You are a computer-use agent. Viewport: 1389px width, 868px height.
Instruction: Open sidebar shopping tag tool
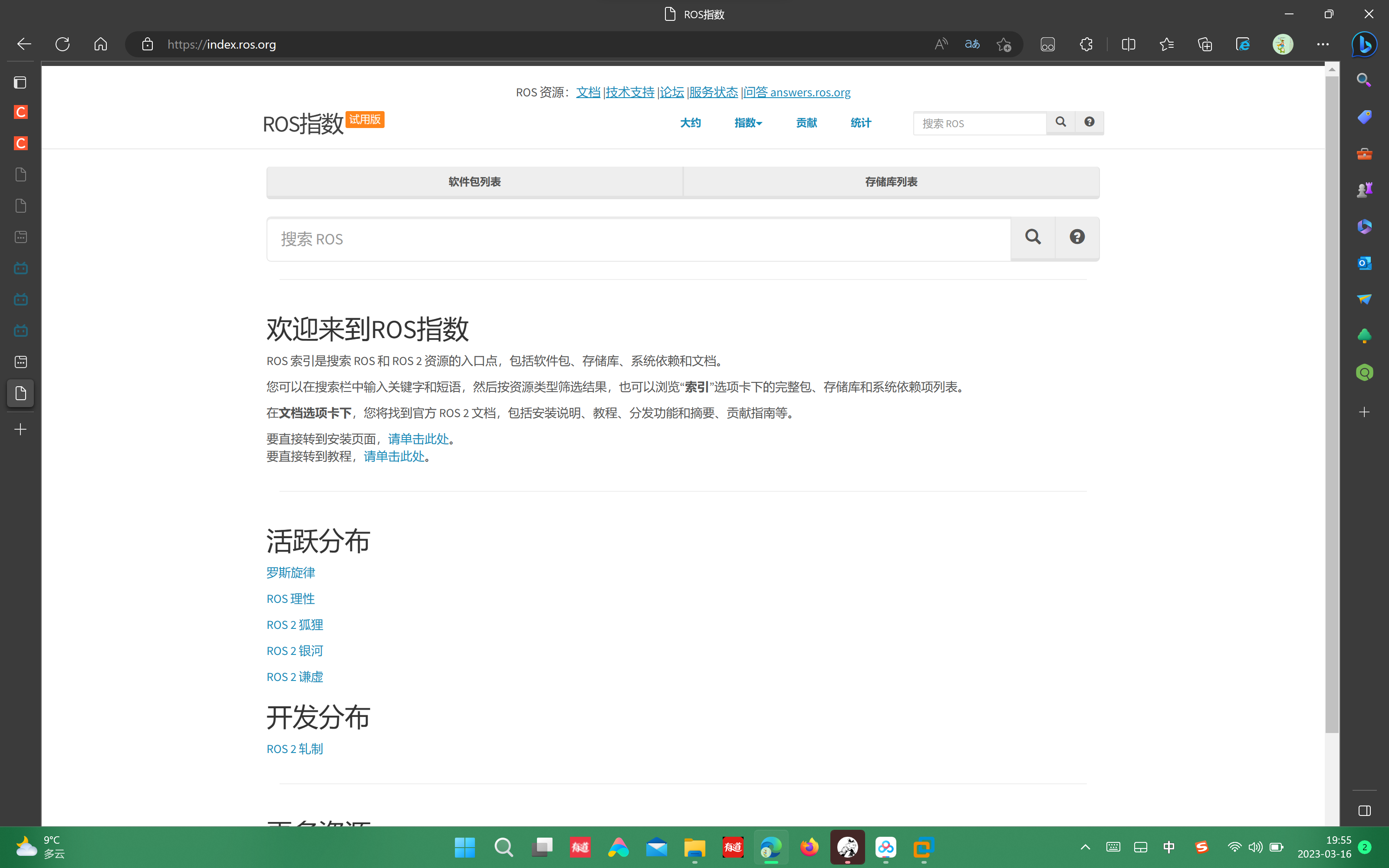[1364, 117]
